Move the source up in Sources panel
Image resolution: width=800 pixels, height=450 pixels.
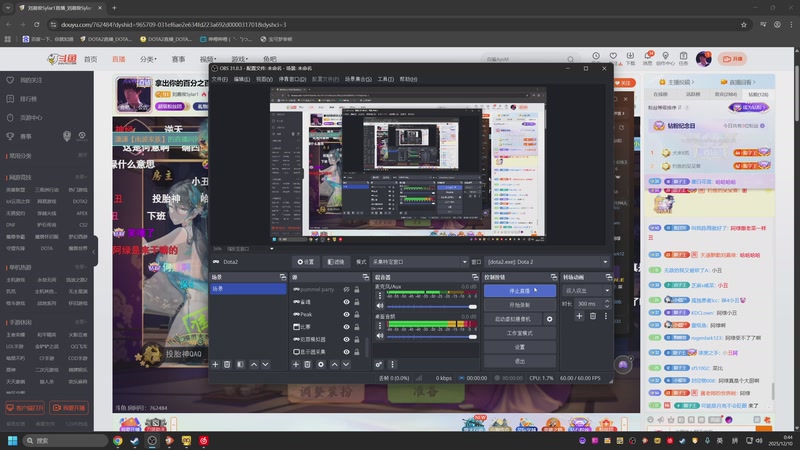coord(334,364)
